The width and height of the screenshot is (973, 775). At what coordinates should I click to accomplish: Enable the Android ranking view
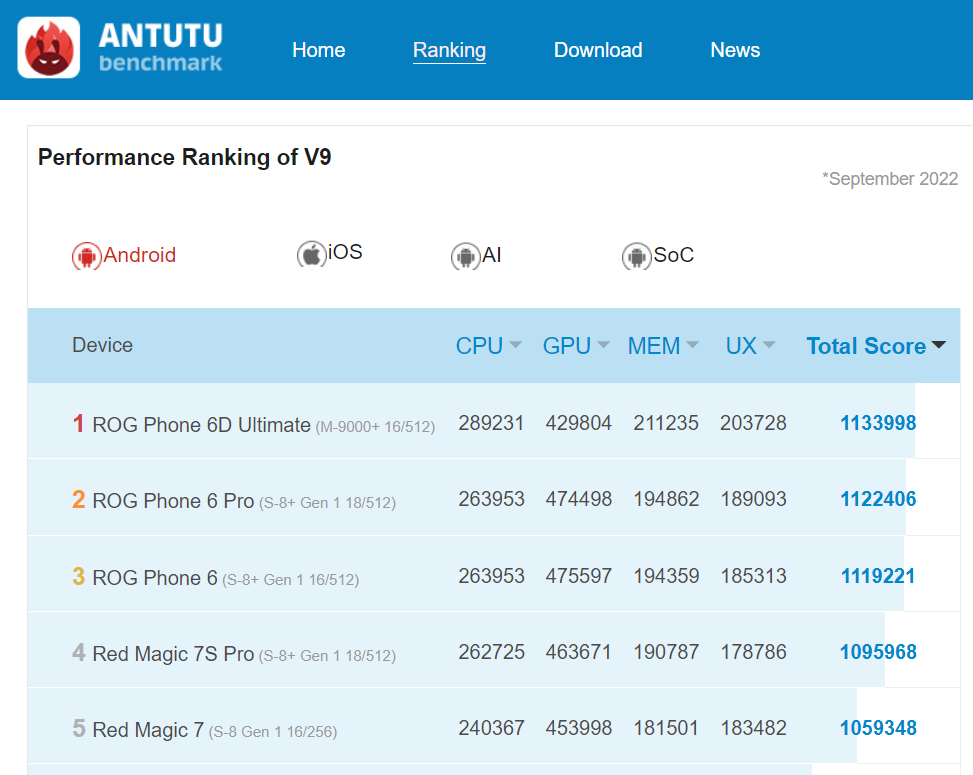click(123, 255)
